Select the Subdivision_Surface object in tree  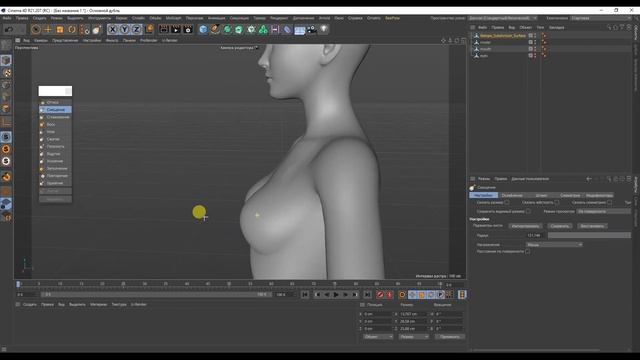coord(502,36)
